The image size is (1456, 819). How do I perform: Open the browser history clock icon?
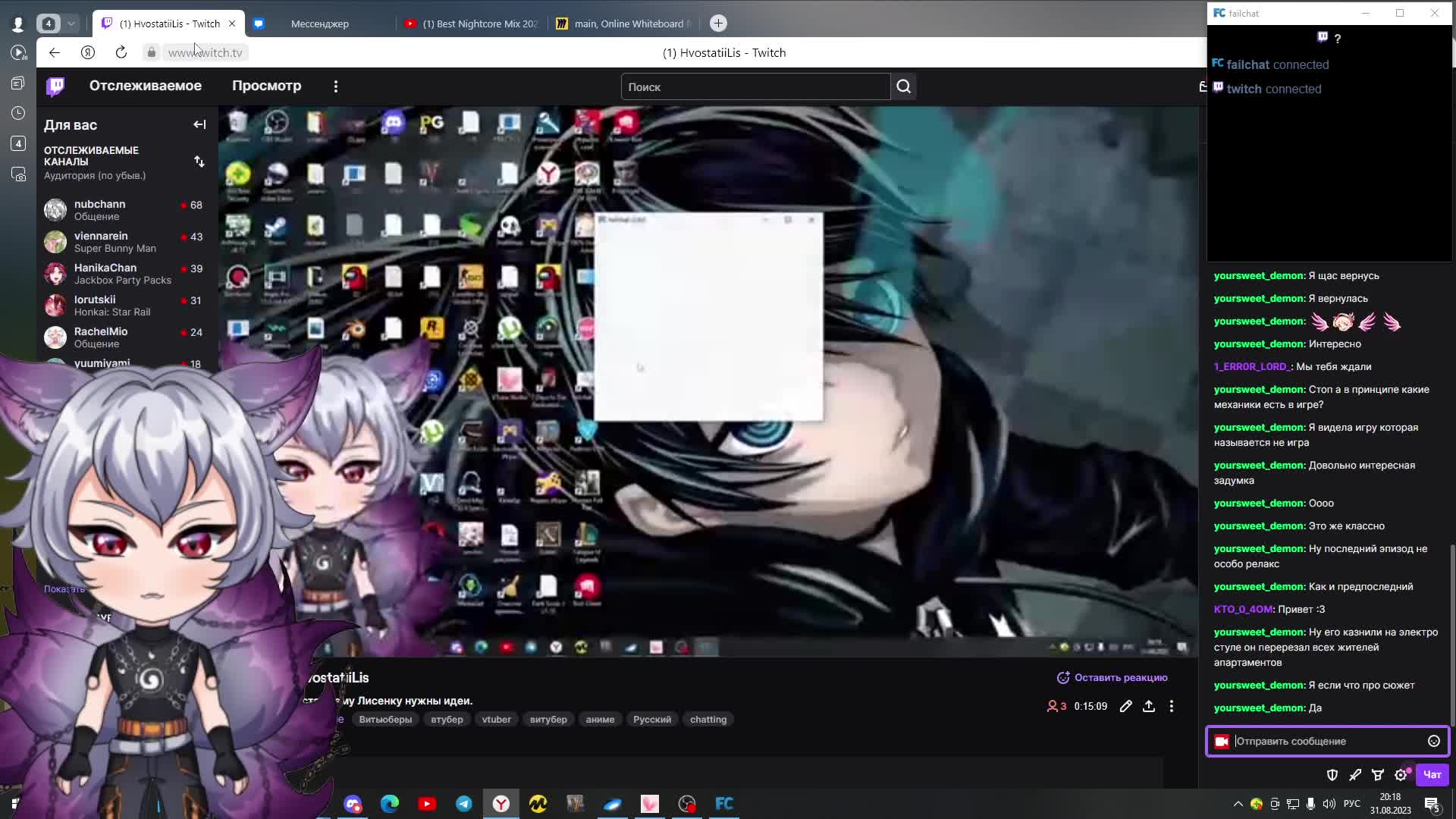pyautogui.click(x=18, y=113)
